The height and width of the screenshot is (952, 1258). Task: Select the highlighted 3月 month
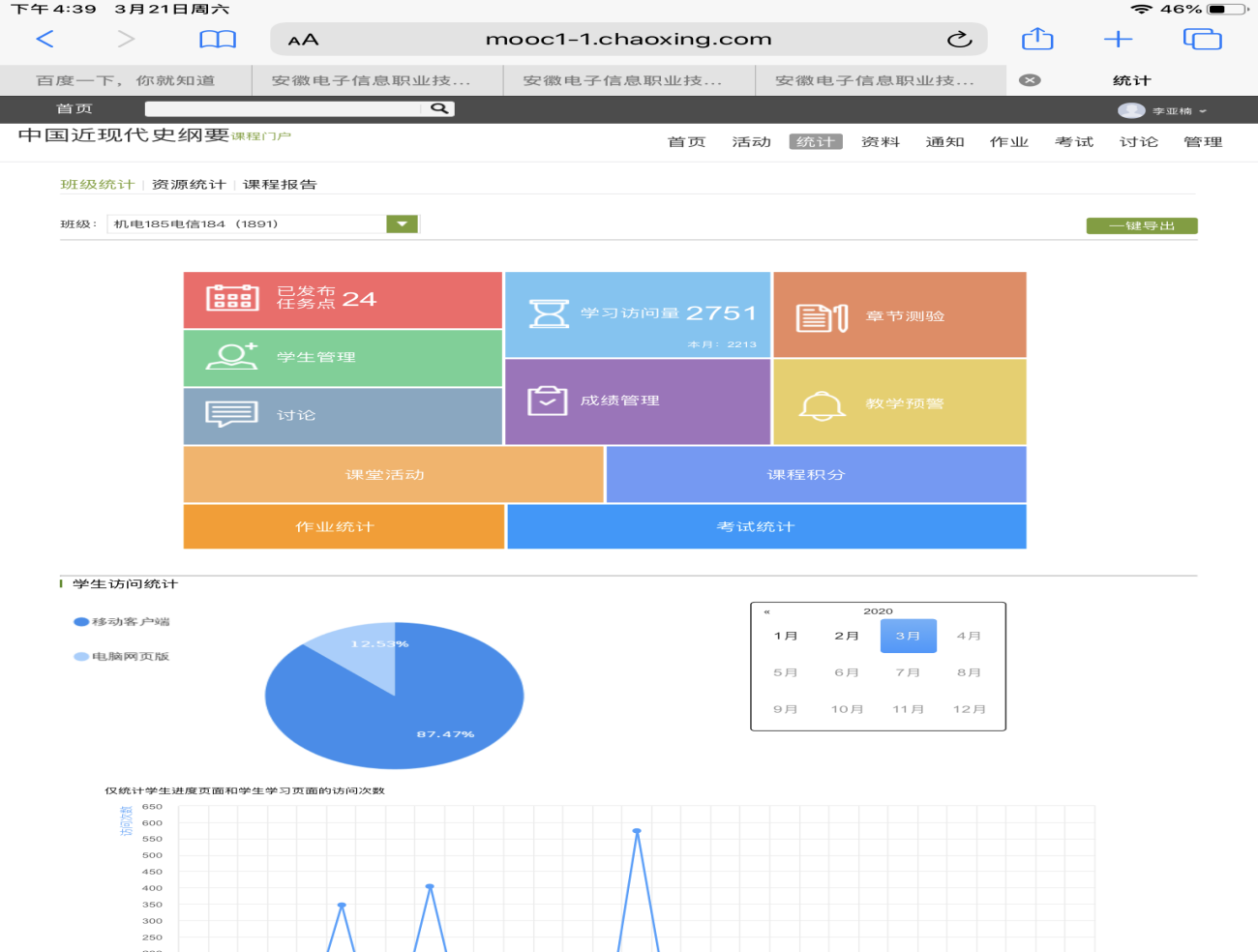[908, 636]
